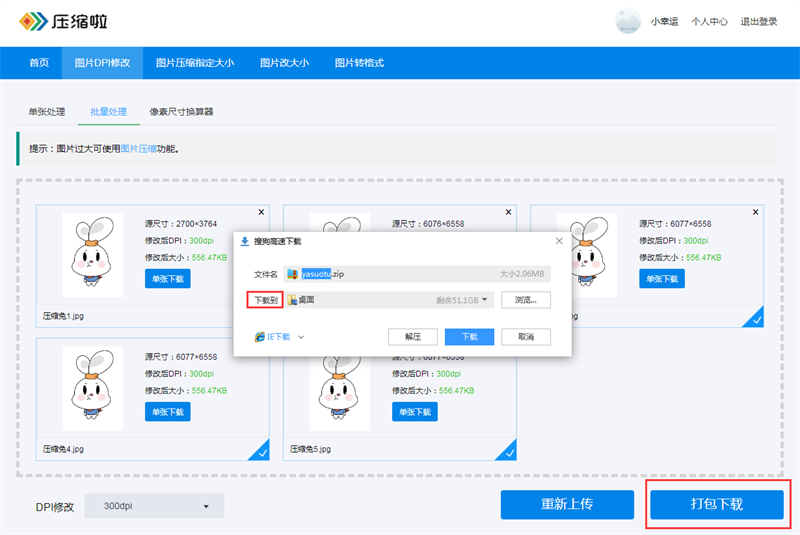Screen dimensions: 800x535
Task: Open the user avatar picture
Action: pyautogui.click(x=628, y=21)
